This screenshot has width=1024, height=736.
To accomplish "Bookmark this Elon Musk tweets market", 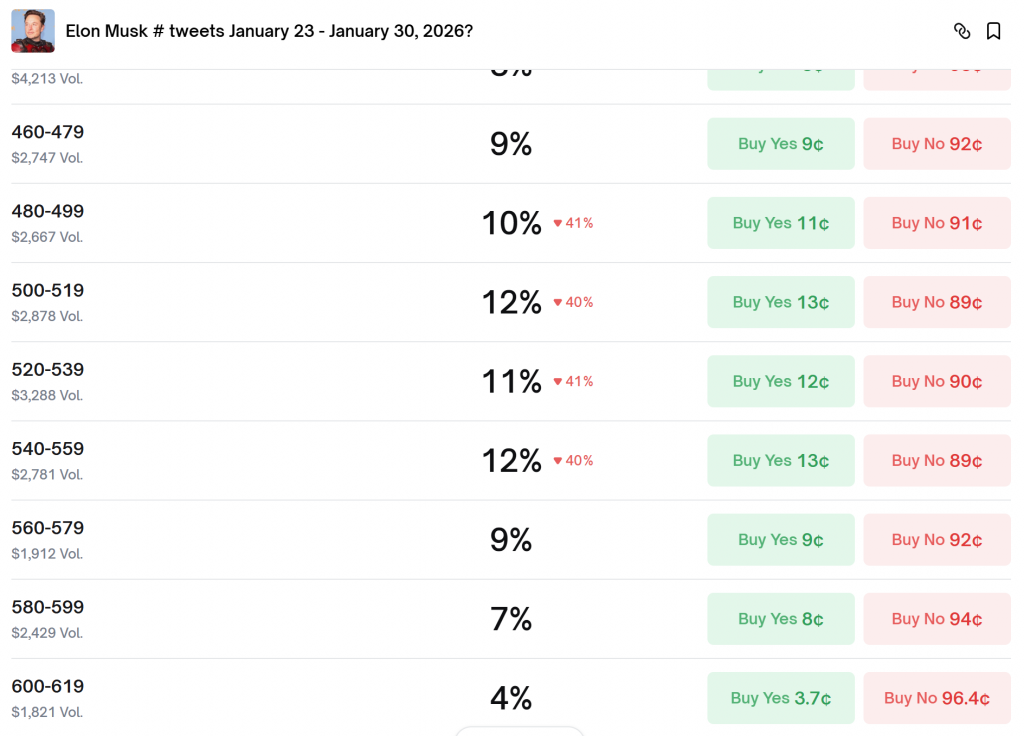I will coord(993,31).
